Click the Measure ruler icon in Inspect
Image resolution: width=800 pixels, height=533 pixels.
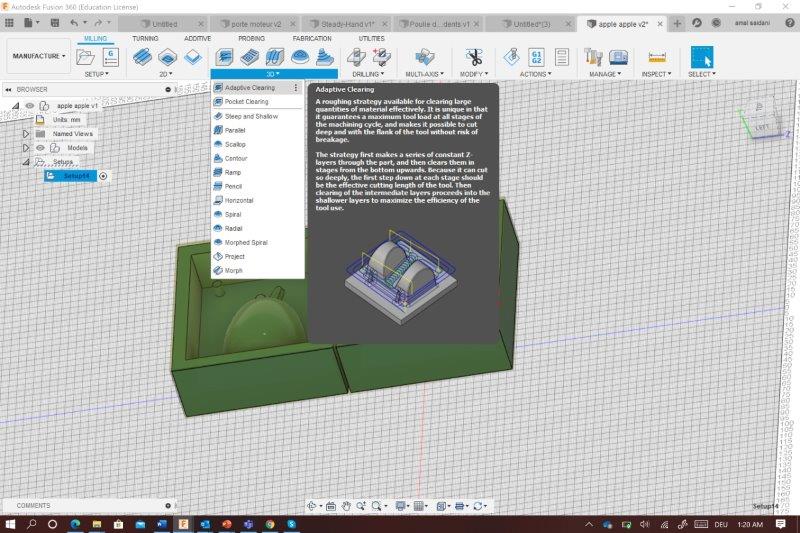point(657,57)
